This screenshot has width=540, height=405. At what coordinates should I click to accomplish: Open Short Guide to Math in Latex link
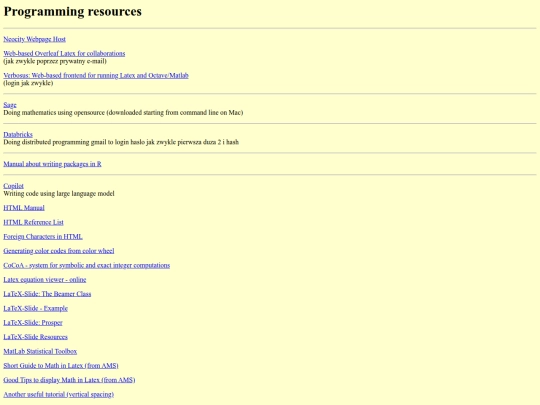pyautogui.click(x=61, y=366)
